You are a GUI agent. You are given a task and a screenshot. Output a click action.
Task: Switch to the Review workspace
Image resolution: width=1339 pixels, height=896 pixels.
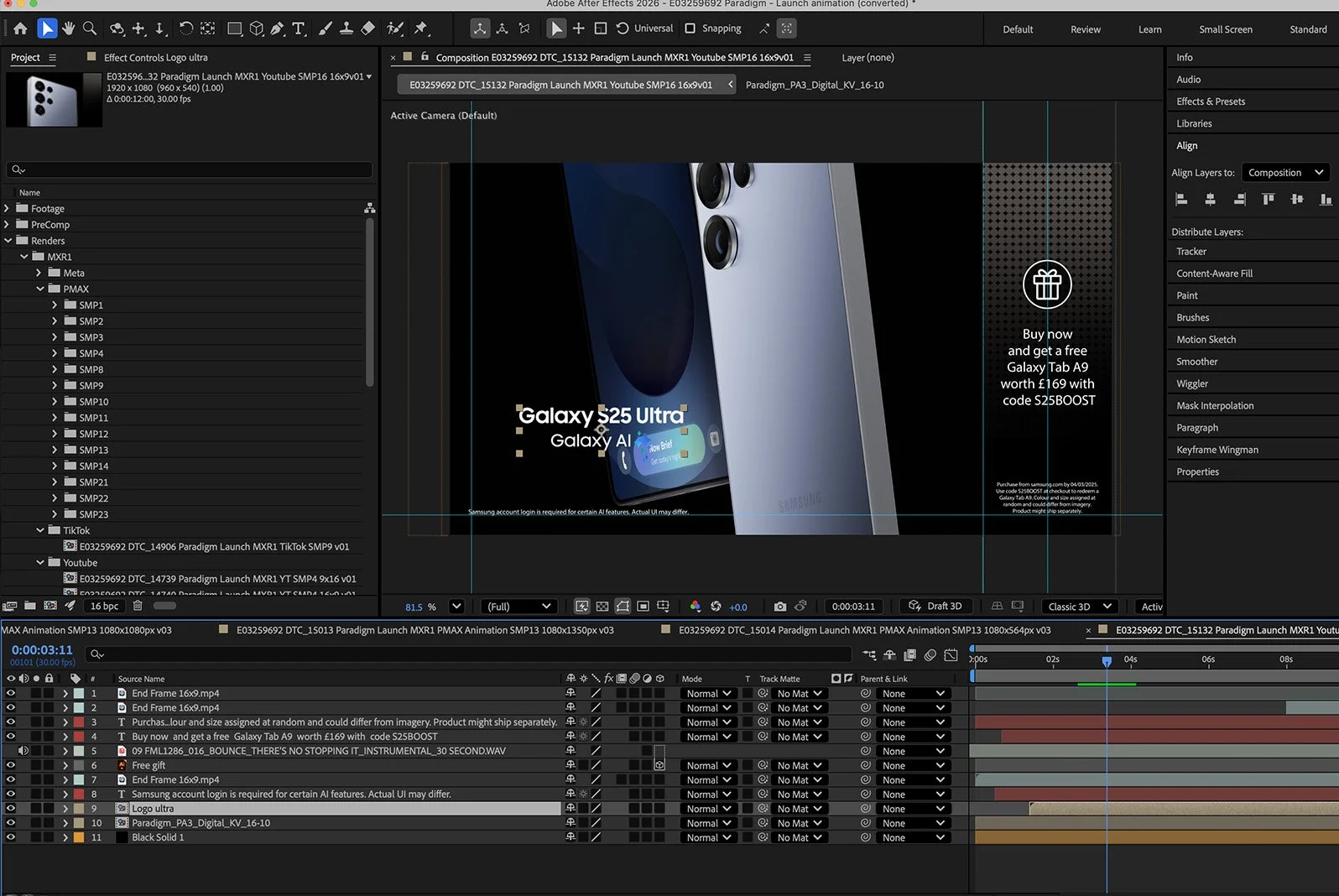coord(1086,29)
